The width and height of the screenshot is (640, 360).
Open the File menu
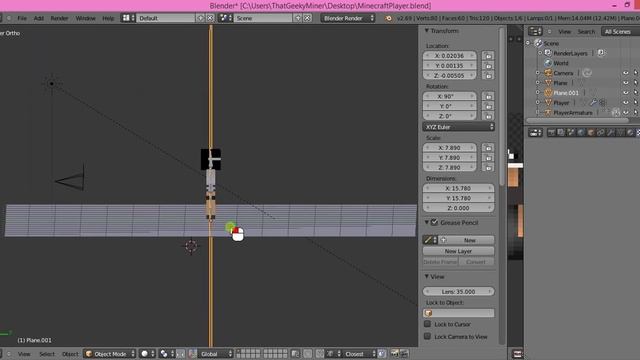click(x=22, y=18)
